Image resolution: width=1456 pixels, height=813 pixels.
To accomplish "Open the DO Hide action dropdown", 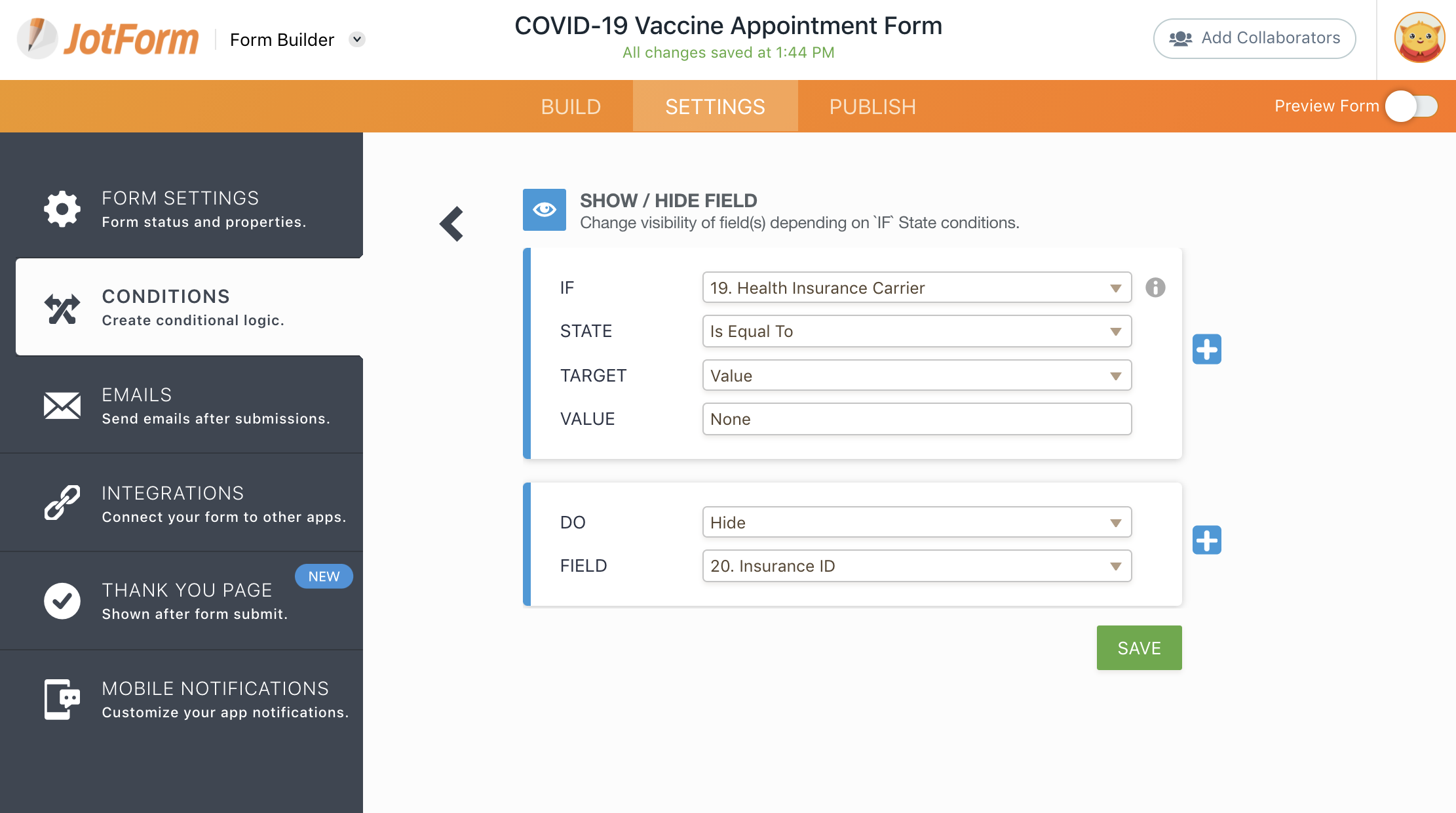I will point(916,523).
